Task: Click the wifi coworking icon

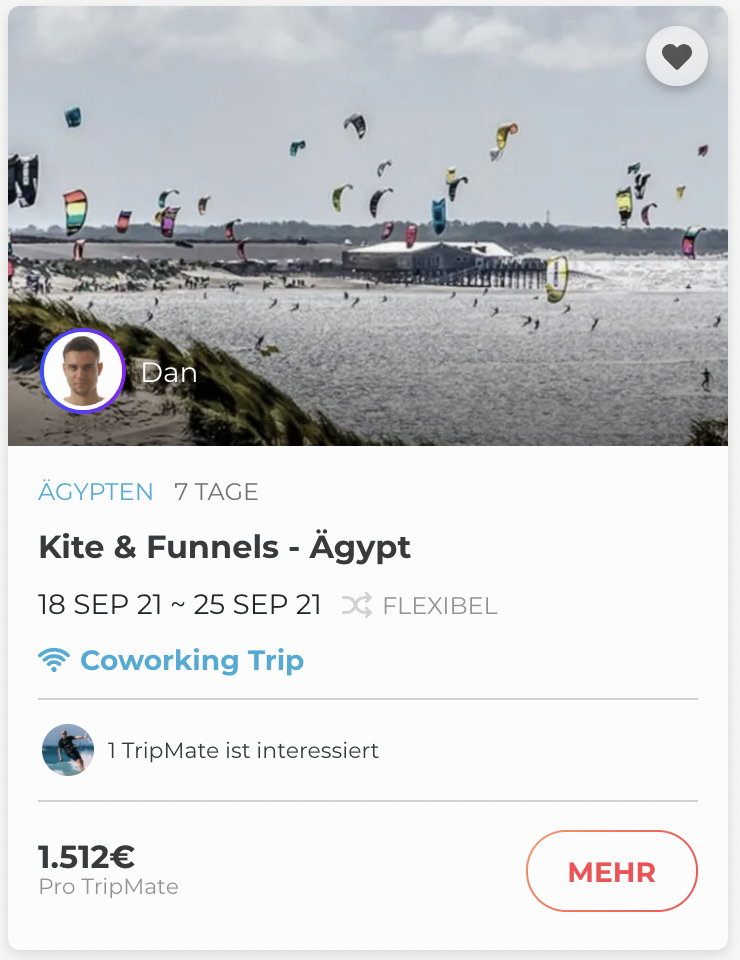Action: 54,660
